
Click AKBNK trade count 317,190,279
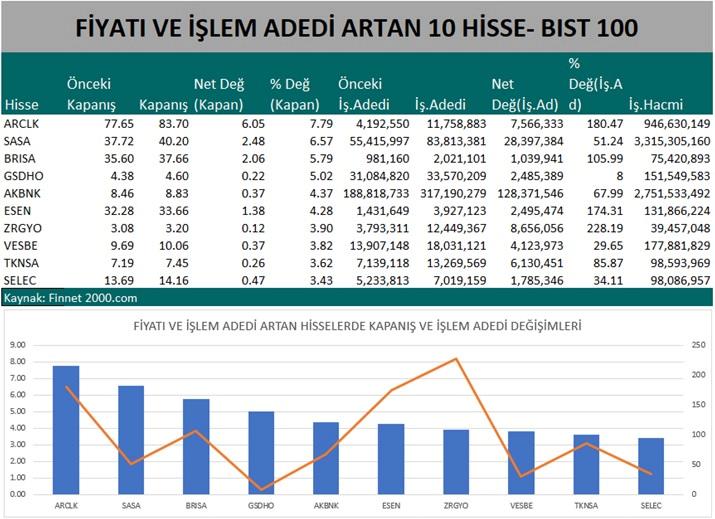pos(453,193)
